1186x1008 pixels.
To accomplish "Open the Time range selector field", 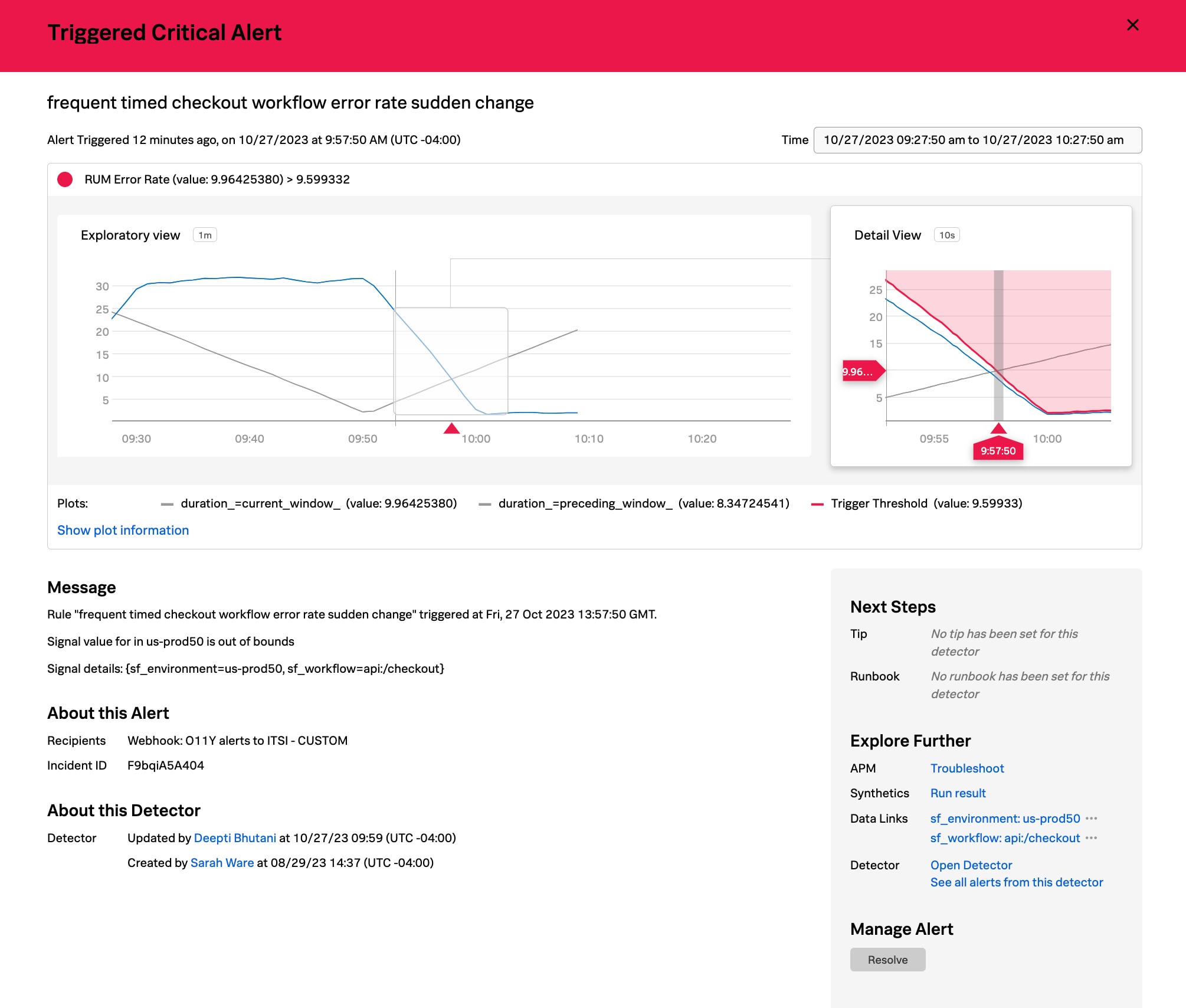I will [977, 140].
